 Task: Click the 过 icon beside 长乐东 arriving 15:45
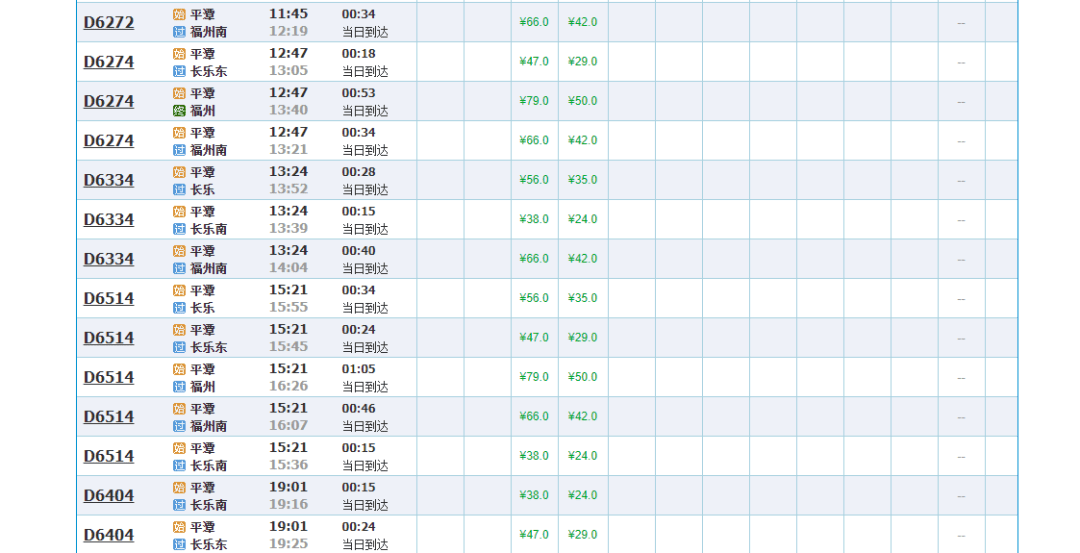179,348
